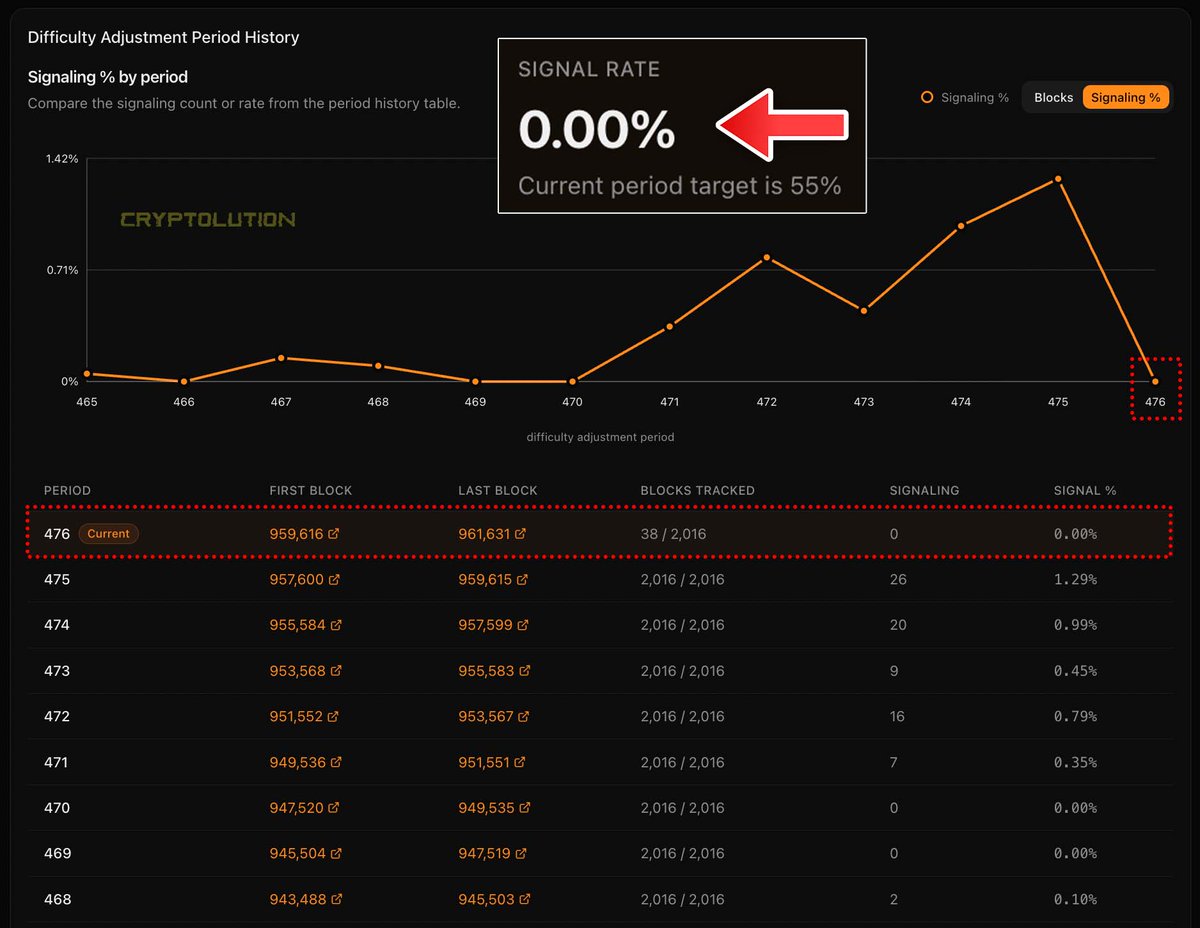Select the 0.99% signal cell
This screenshot has width=1200, height=928.
[1076, 625]
